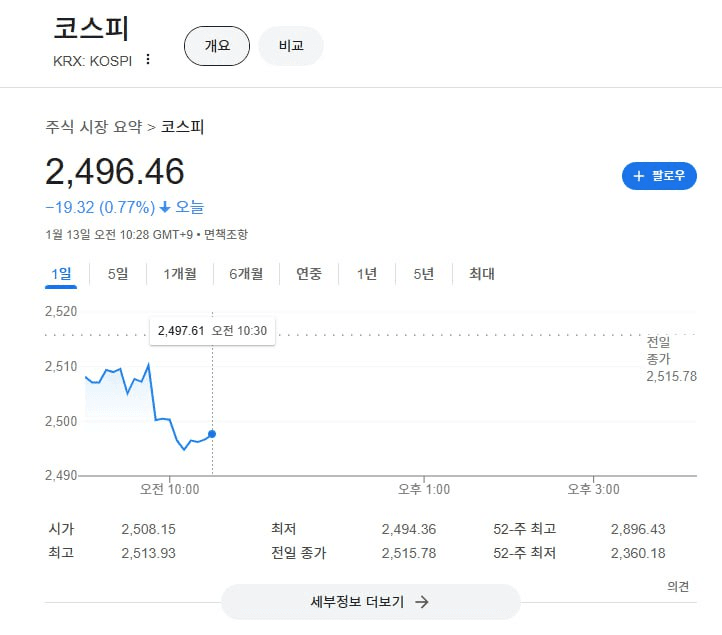The width and height of the screenshot is (722, 635).
Task: Switch the chart to 6개월
Action: [x=246, y=274]
